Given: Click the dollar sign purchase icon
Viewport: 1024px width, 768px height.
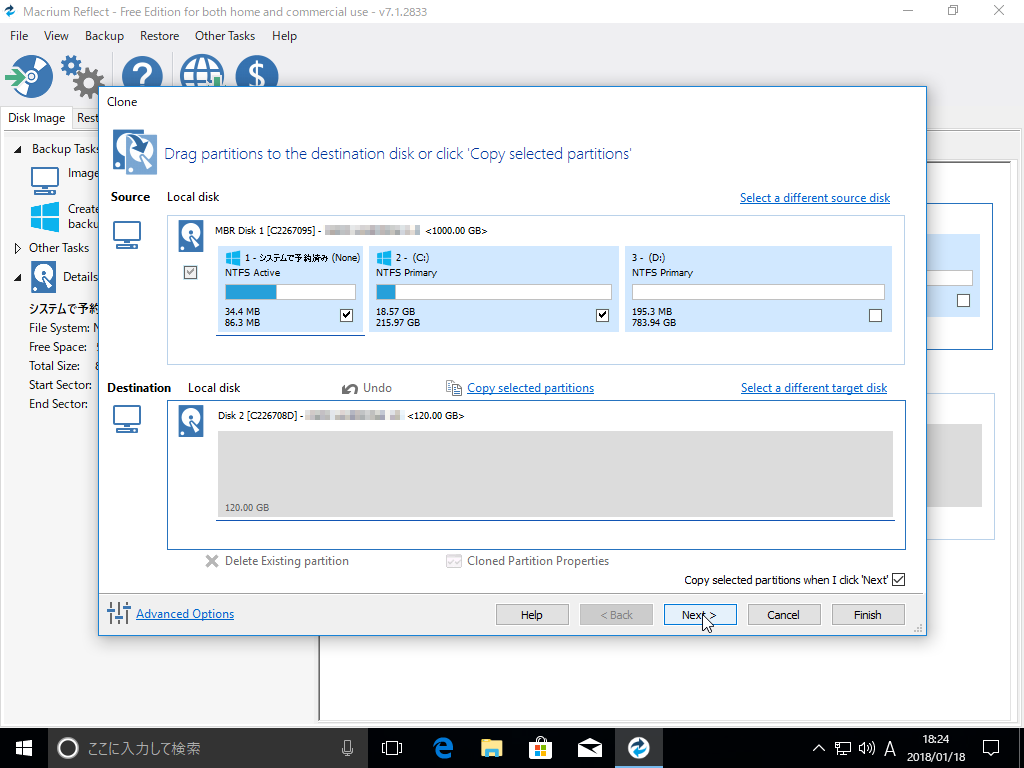Looking at the screenshot, I should [257, 71].
